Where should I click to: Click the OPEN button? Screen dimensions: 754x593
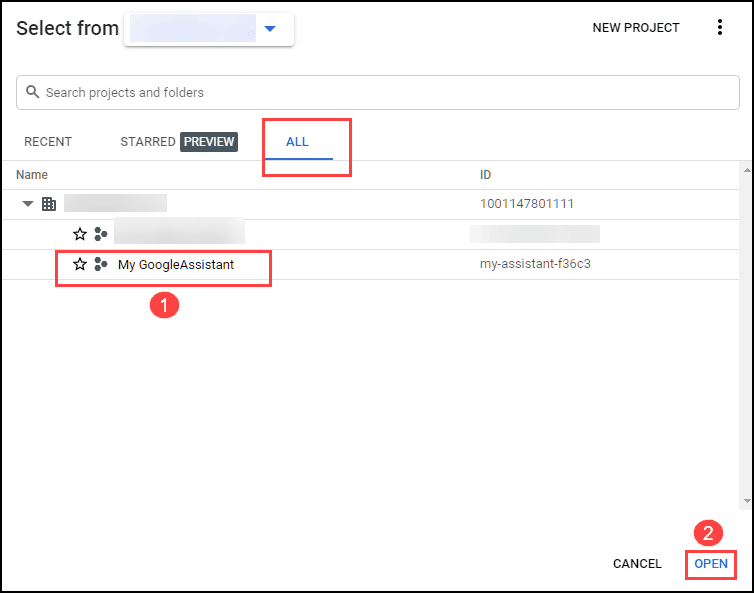[x=711, y=564]
